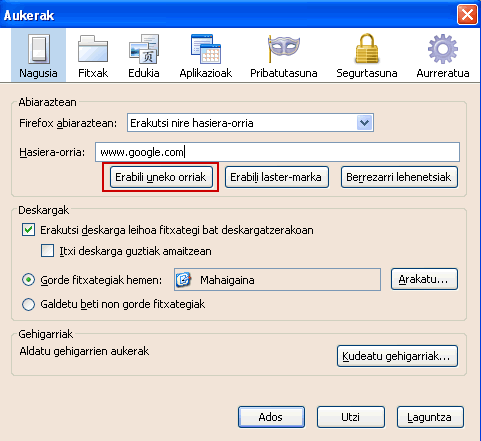This screenshot has height=441, width=481.
Task: Uncheck Erakutsi deskarga leihoa checkbox
Action: 28,230
